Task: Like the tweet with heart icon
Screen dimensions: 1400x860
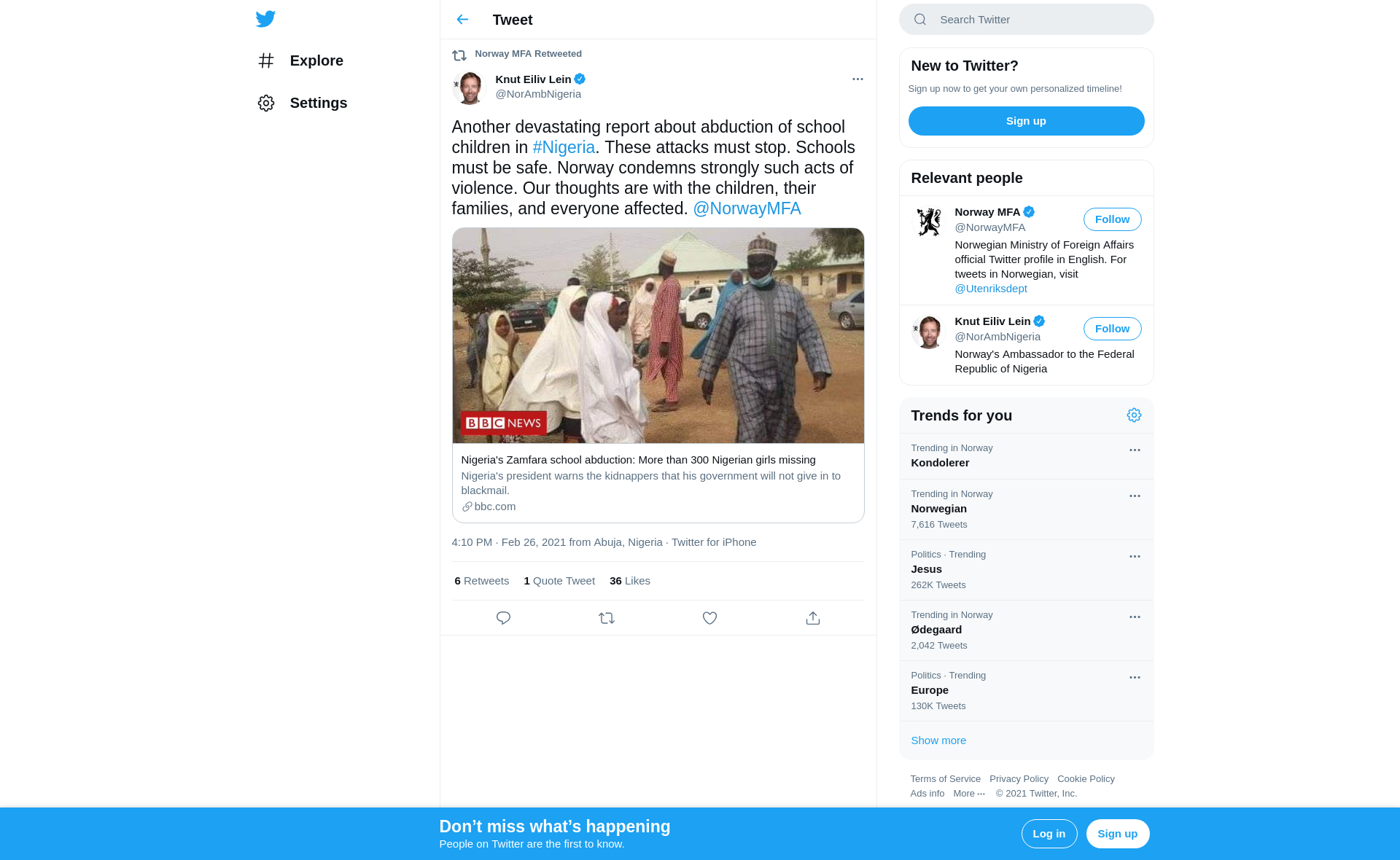Action: click(x=709, y=618)
